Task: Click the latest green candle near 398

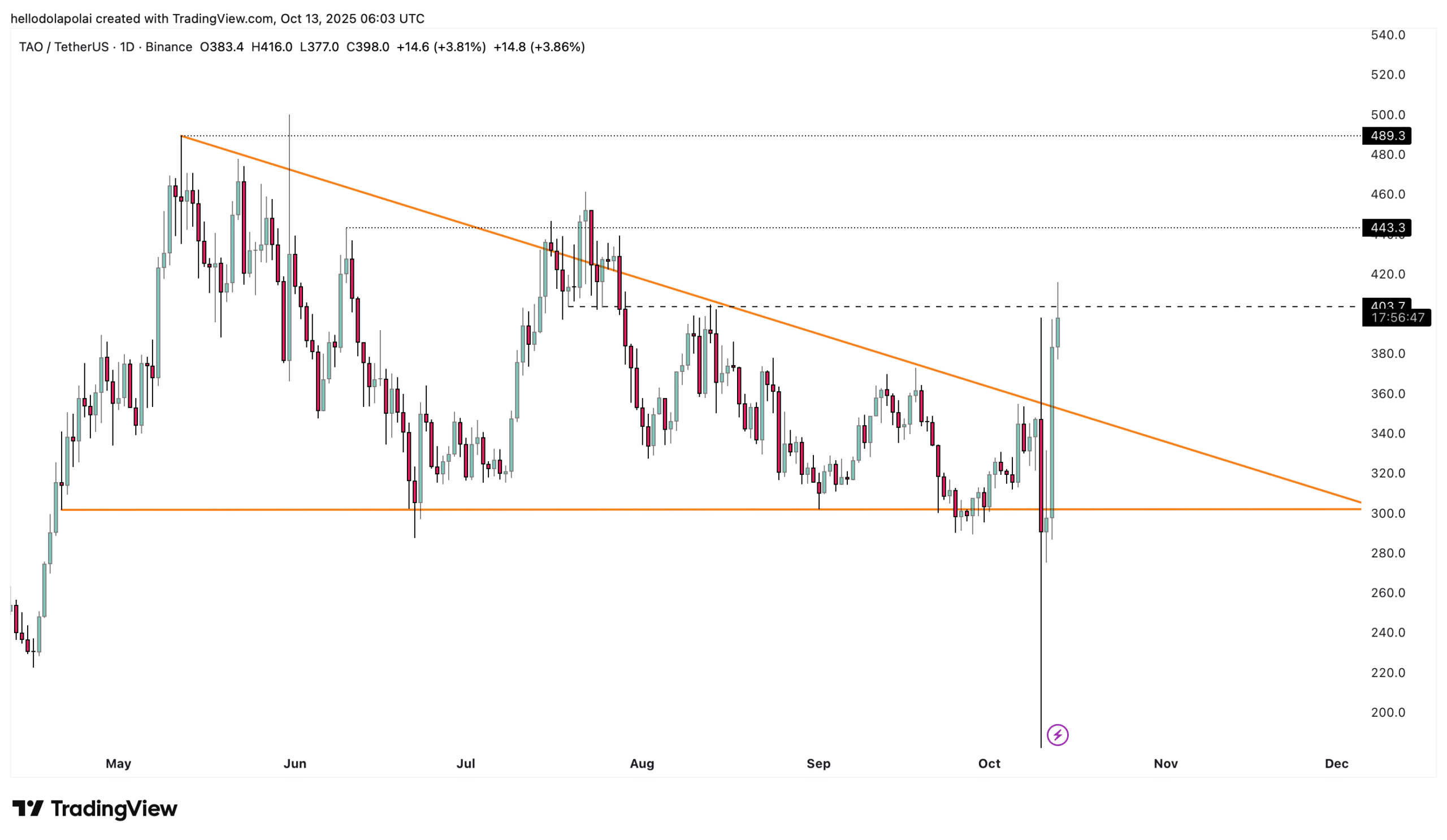Action: 1058,332
